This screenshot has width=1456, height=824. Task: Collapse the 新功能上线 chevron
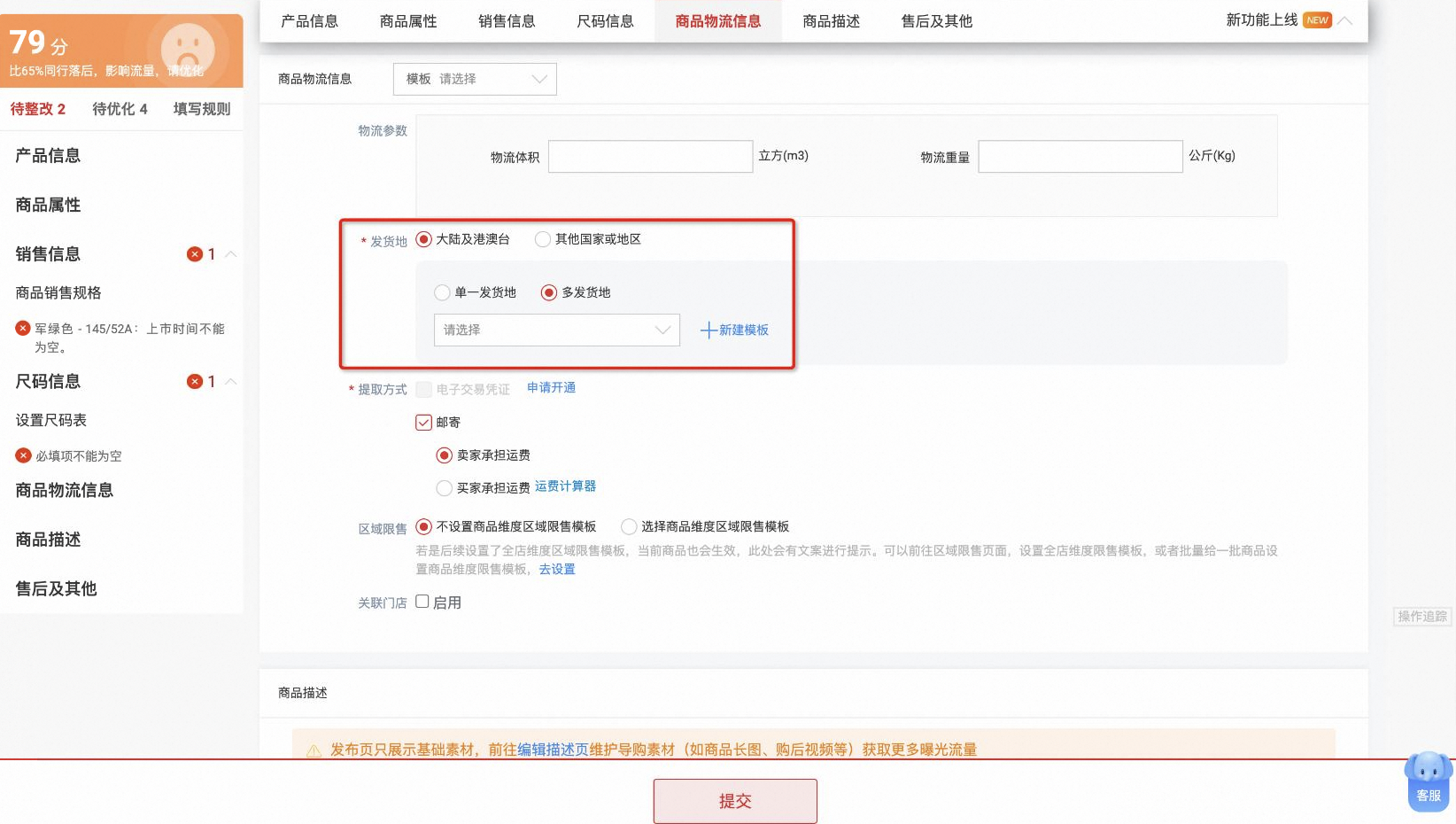[1345, 20]
